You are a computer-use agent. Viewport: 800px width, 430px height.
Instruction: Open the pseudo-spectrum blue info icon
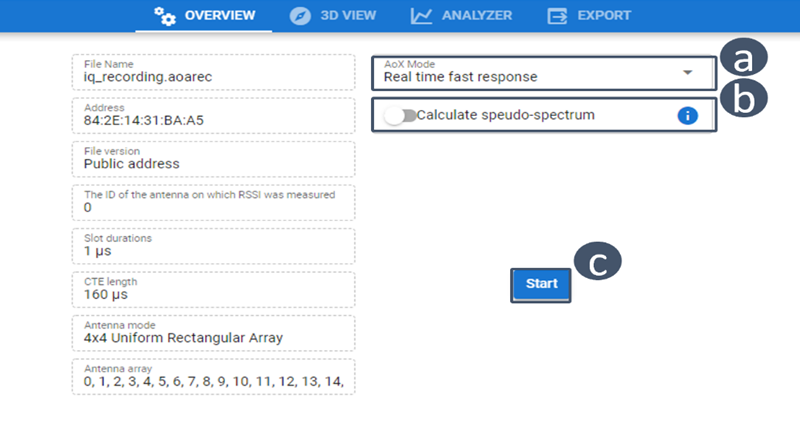click(687, 115)
